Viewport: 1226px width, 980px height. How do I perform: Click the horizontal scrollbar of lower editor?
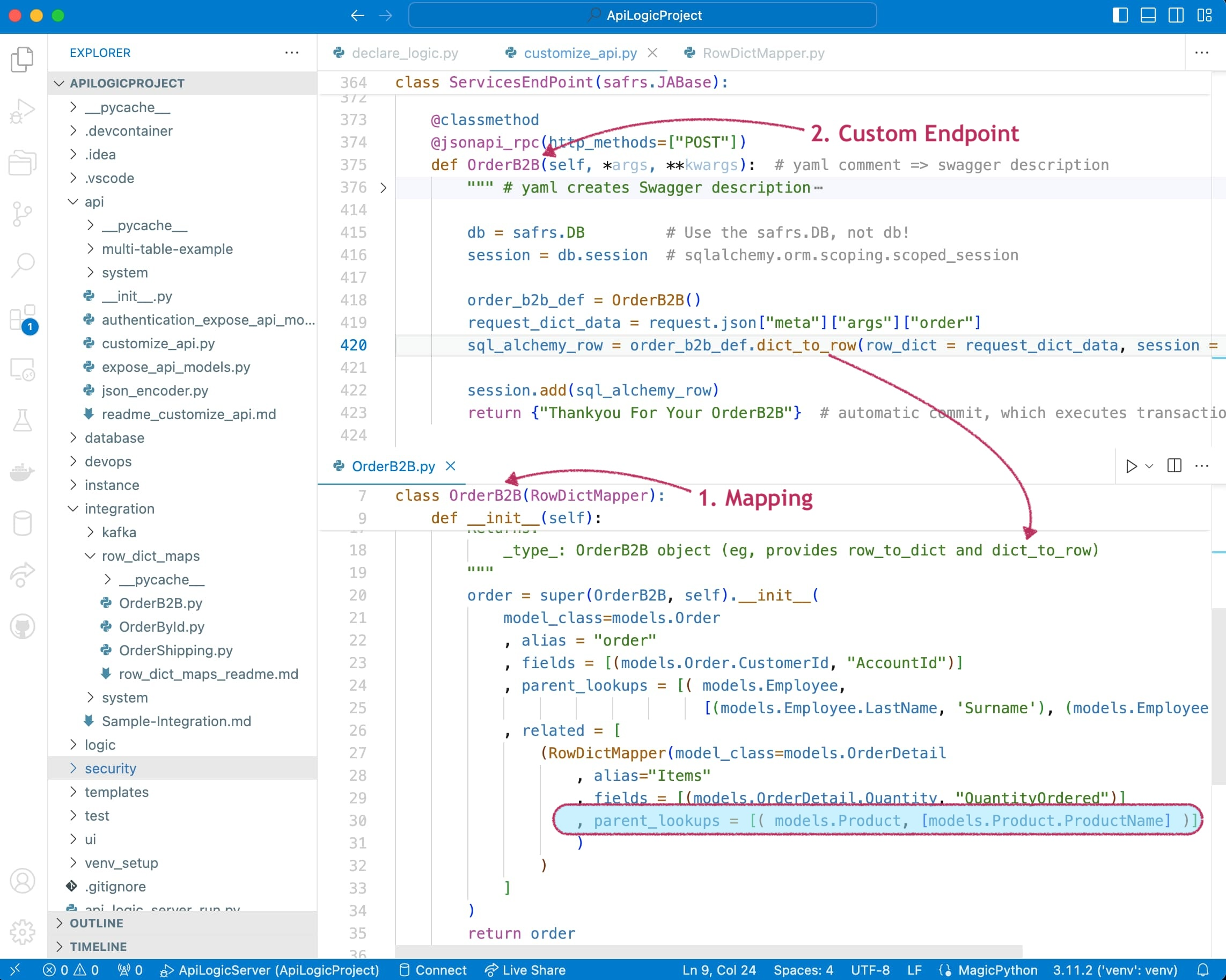709,952
